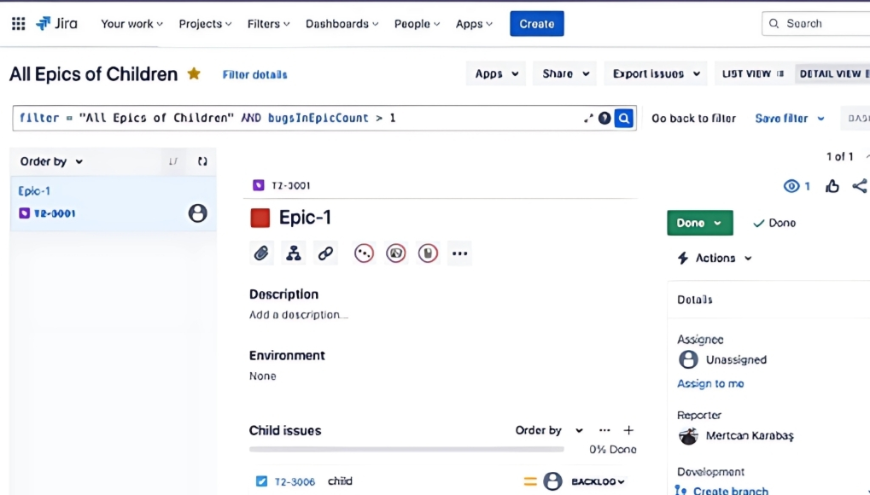This screenshot has height=495, width=870.
Task: Add a child issue with the plus icon
Action: 628,430
